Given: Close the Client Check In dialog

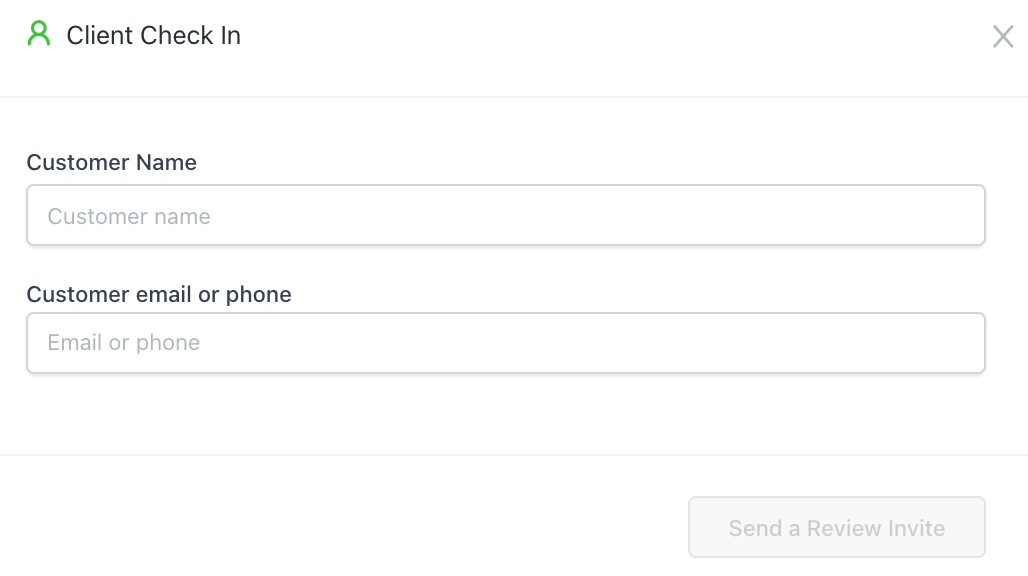Looking at the screenshot, I should (x=1002, y=37).
